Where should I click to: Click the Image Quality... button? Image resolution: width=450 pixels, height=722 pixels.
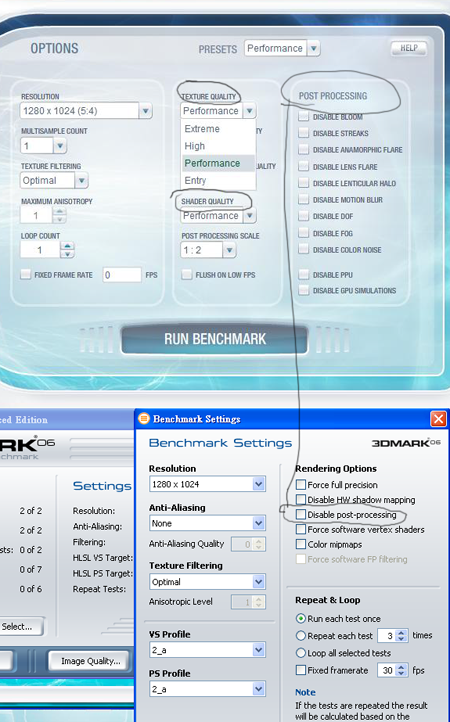click(x=91, y=661)
